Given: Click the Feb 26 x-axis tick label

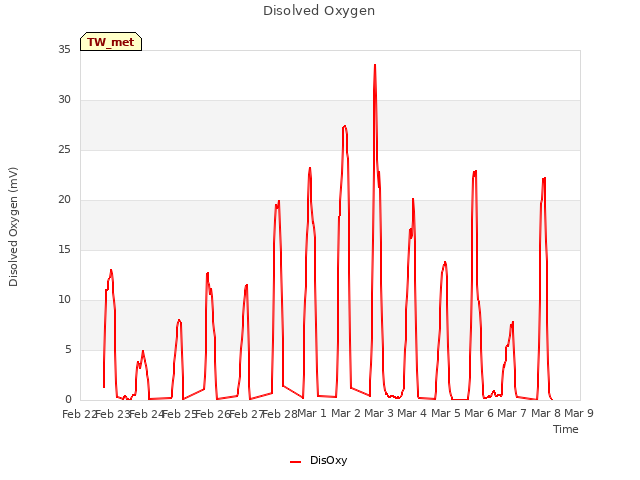Looking at the screenshot, I should [213, 414].
